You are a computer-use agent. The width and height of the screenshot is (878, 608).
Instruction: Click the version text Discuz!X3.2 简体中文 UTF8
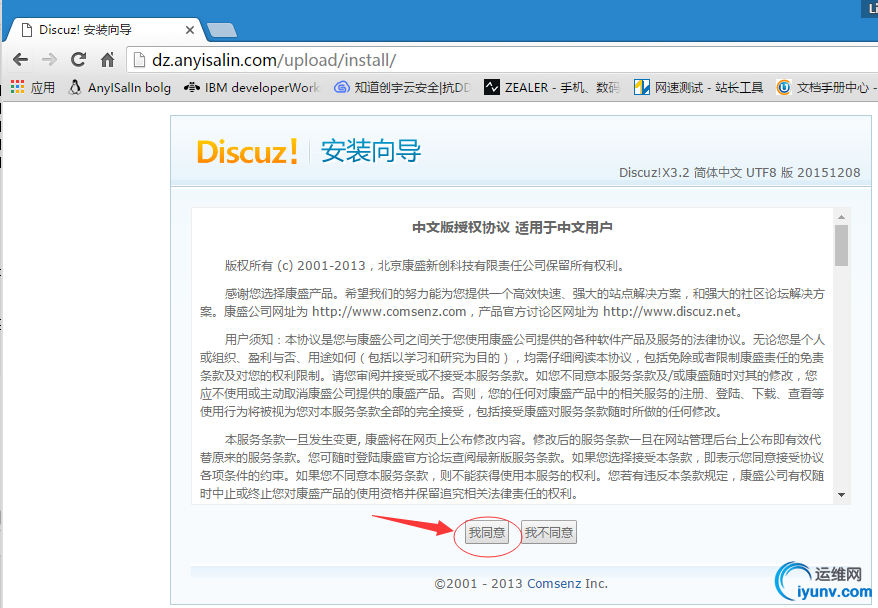[x=740, y=172]
